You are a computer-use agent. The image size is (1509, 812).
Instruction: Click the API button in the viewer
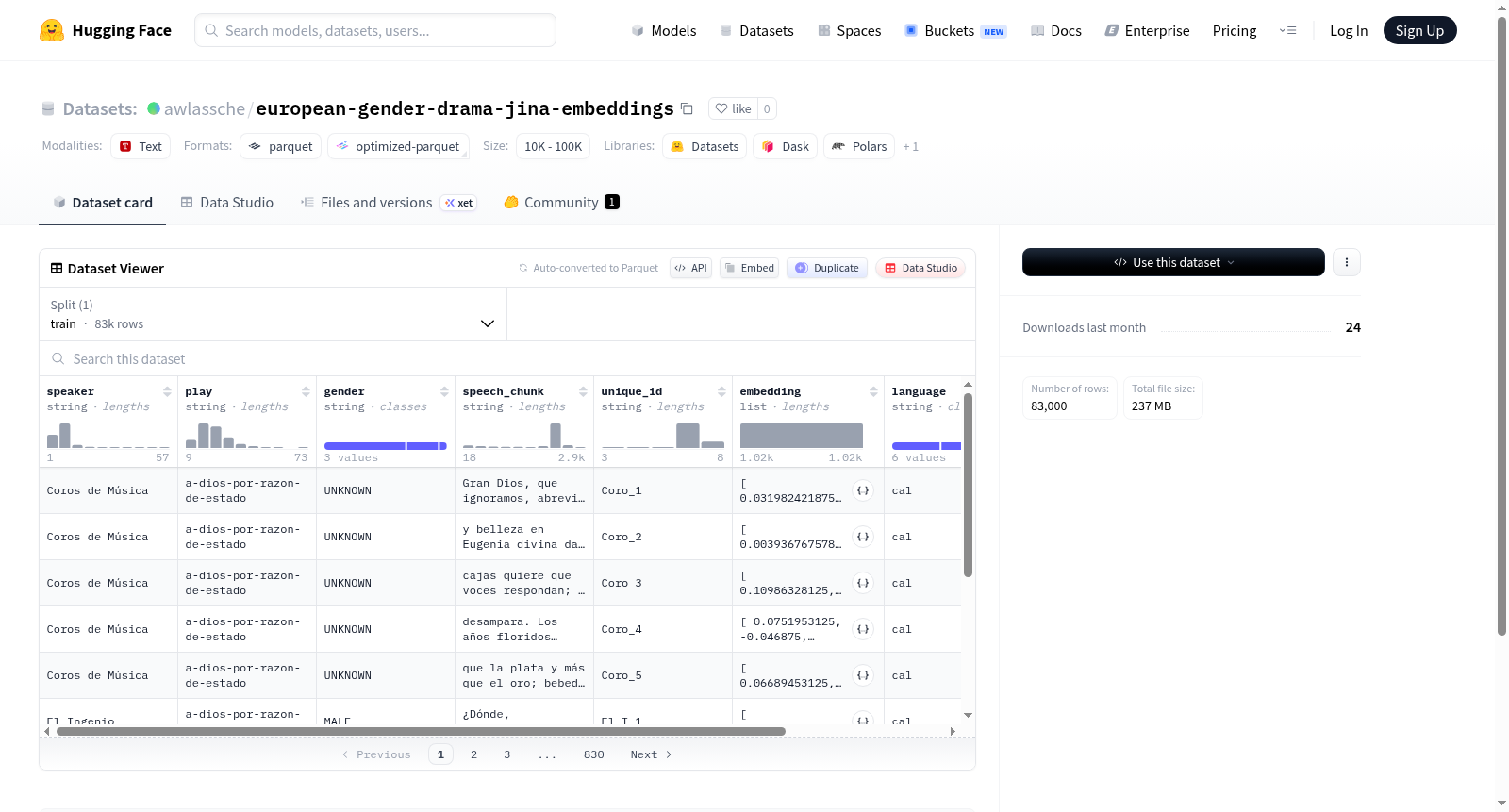[690, 268]
